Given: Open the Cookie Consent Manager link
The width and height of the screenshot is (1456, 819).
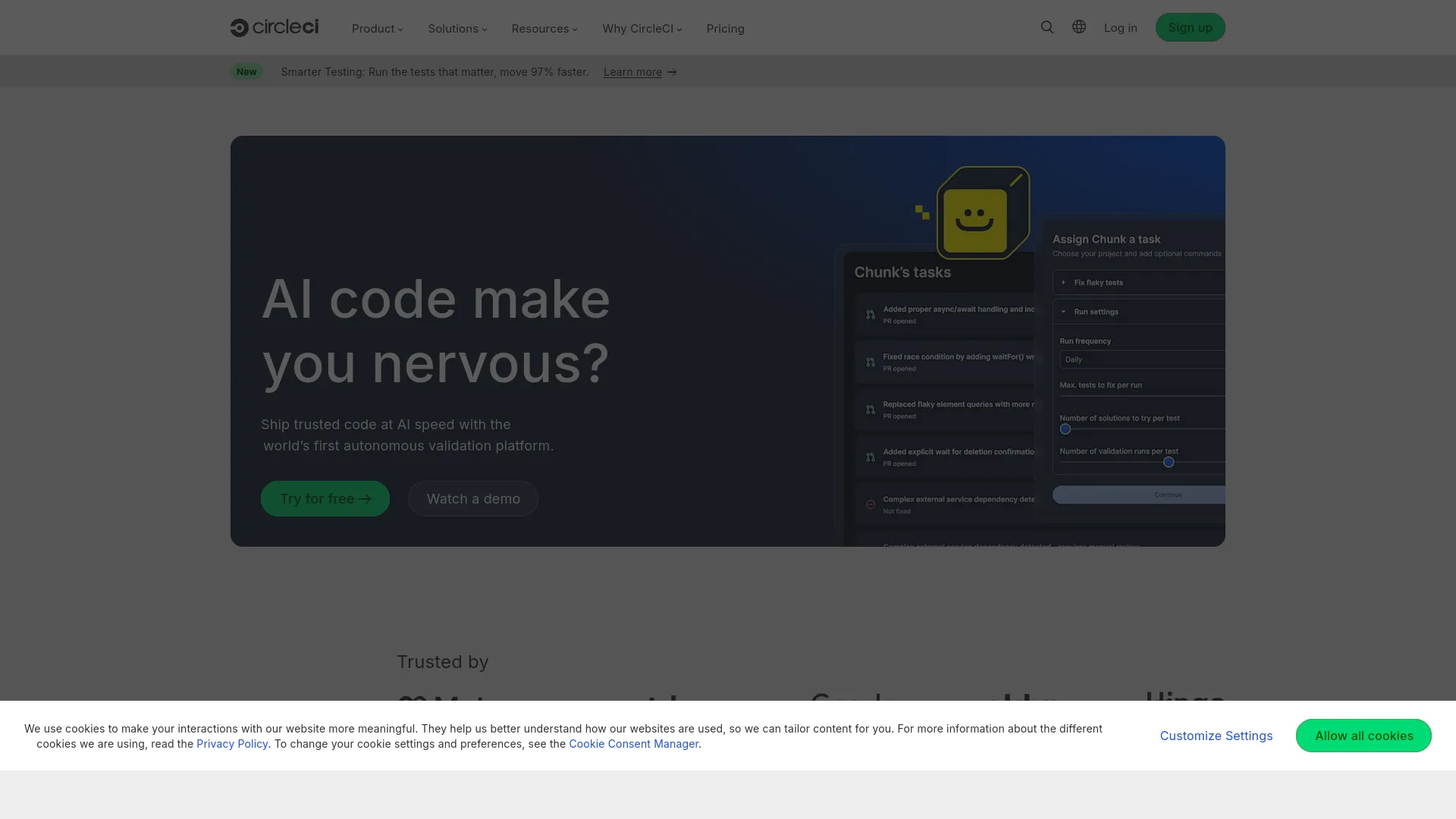Looking at the screenshot, I should pos(634,744).
